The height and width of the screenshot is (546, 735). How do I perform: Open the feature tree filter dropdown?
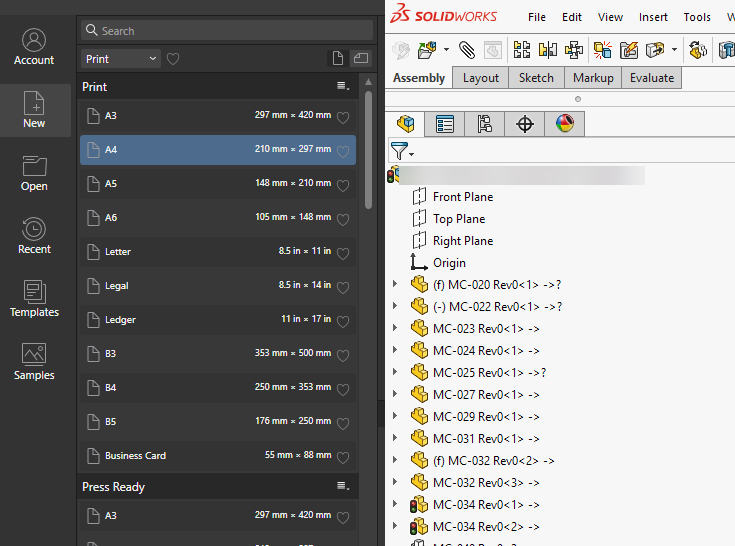402,151
